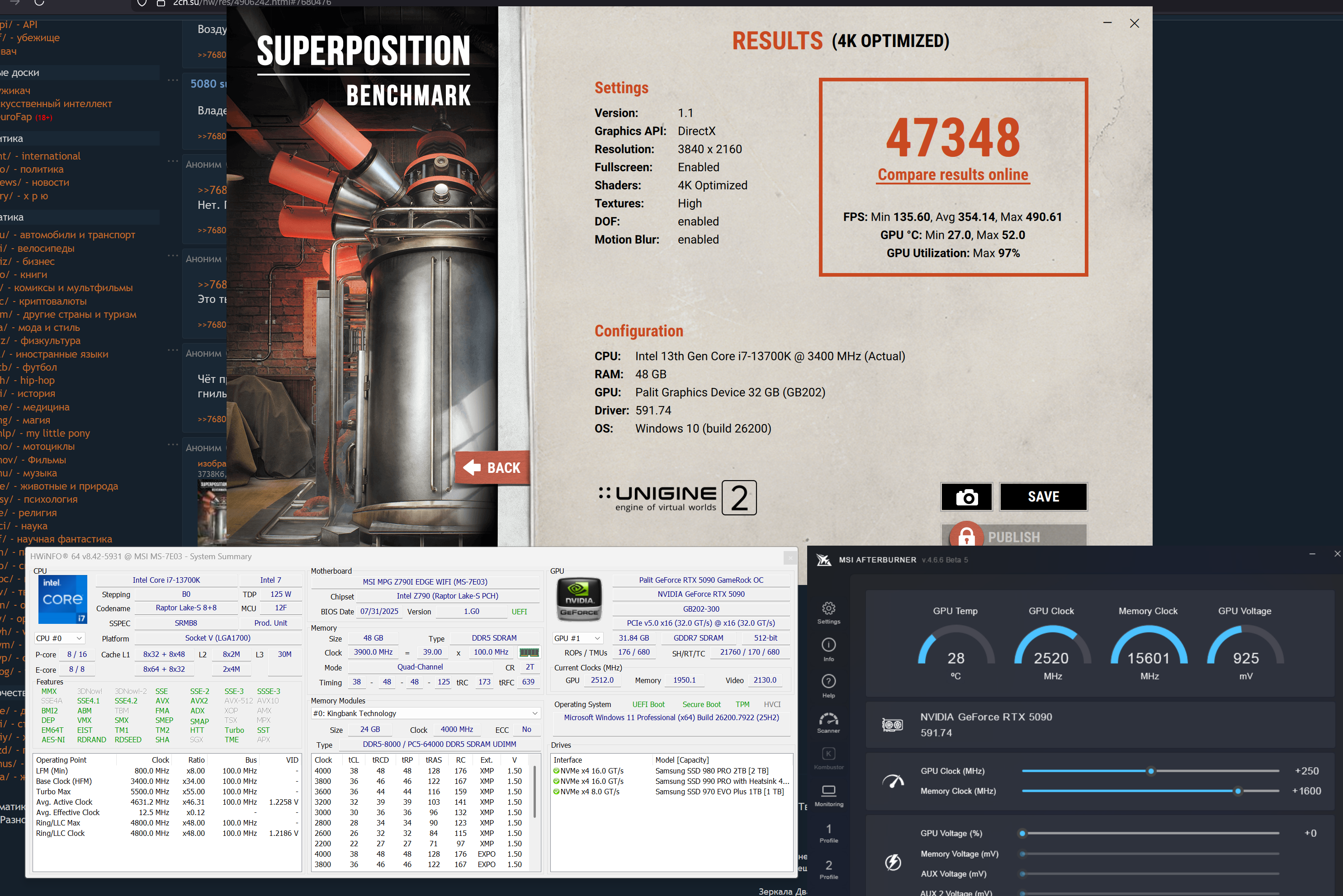Adjust the GPU Clock (MHz) slider handle
This screenshot has height=896, width=1343.
(x=1151, y=771)
